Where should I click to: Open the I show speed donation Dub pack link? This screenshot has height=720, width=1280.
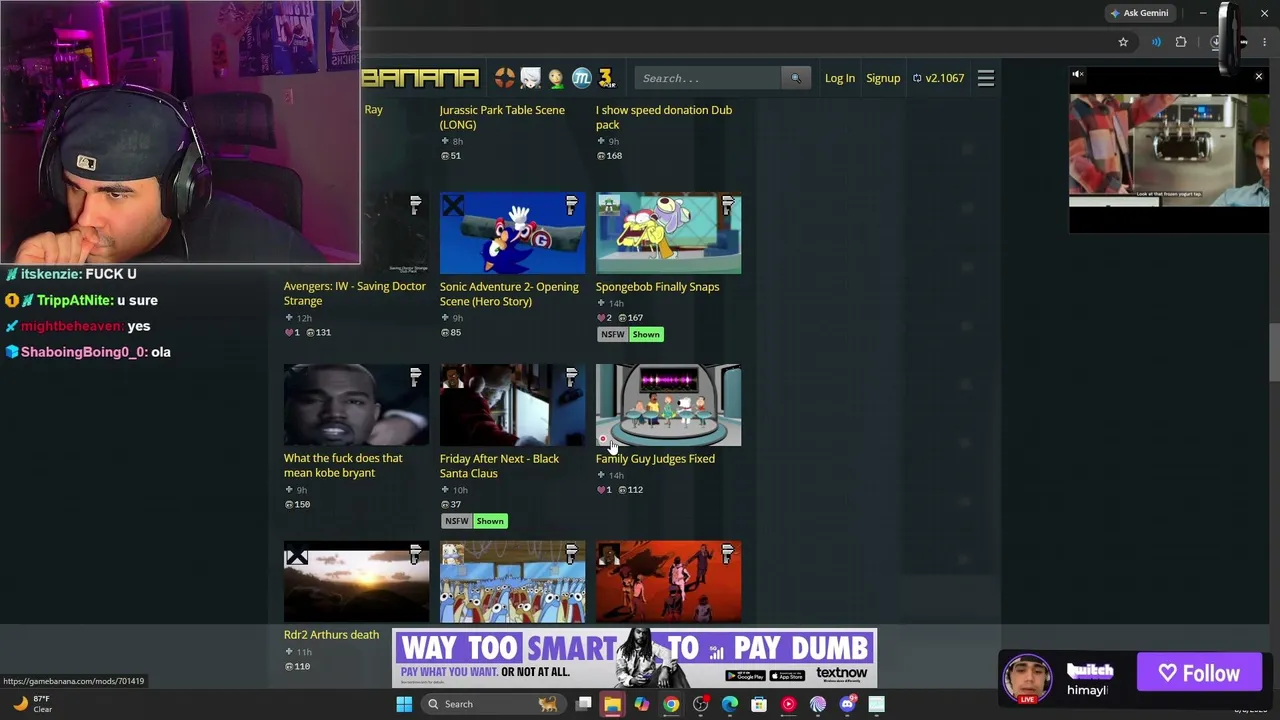[664, 117]
